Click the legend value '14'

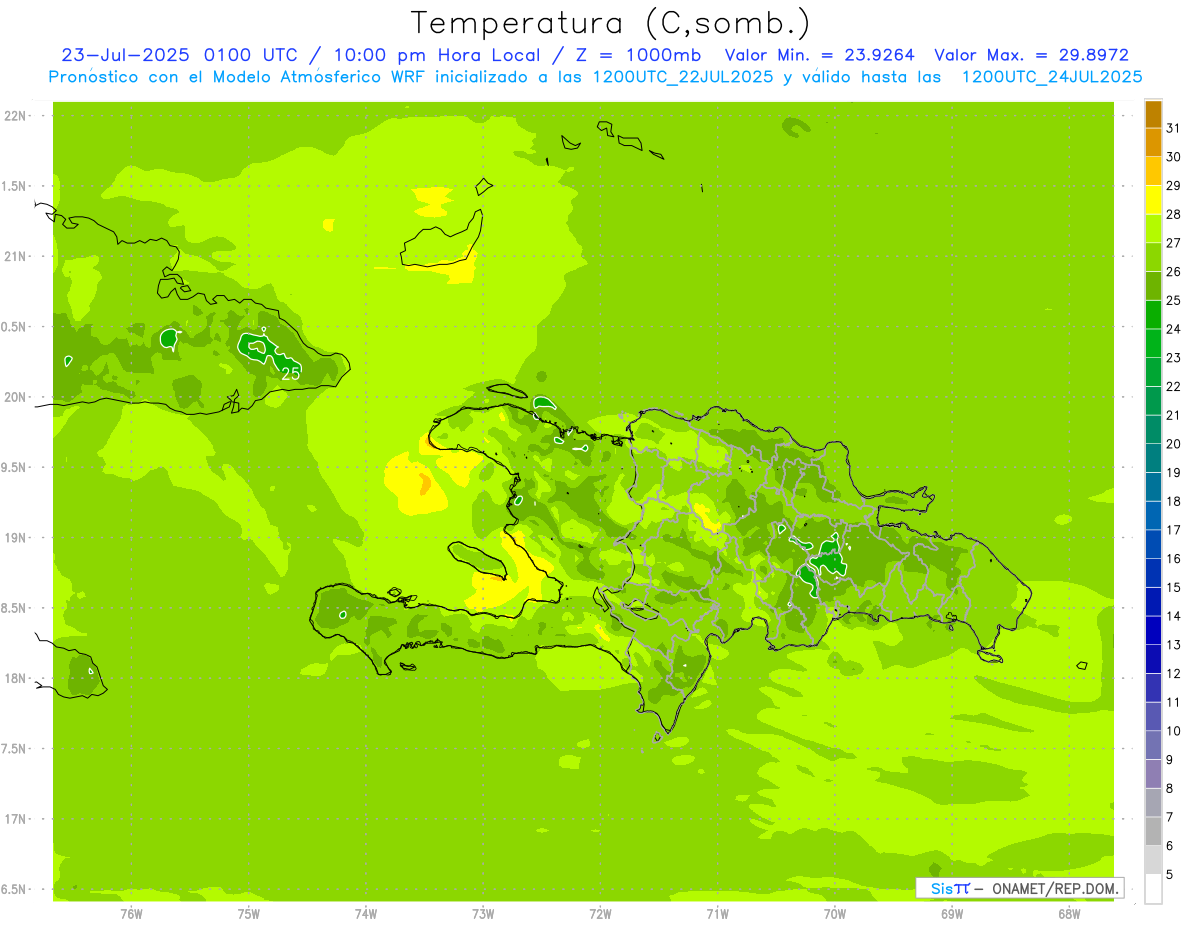1173,616
